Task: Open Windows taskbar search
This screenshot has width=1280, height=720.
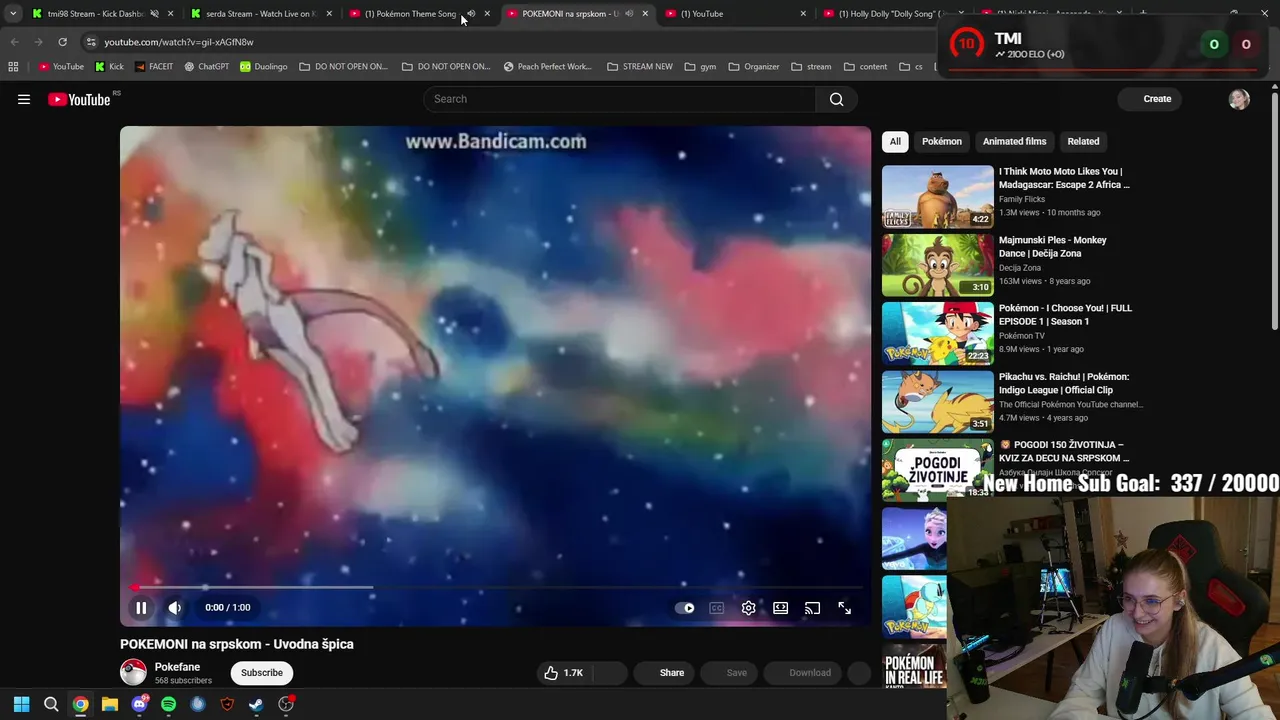Action: [51, 704]
